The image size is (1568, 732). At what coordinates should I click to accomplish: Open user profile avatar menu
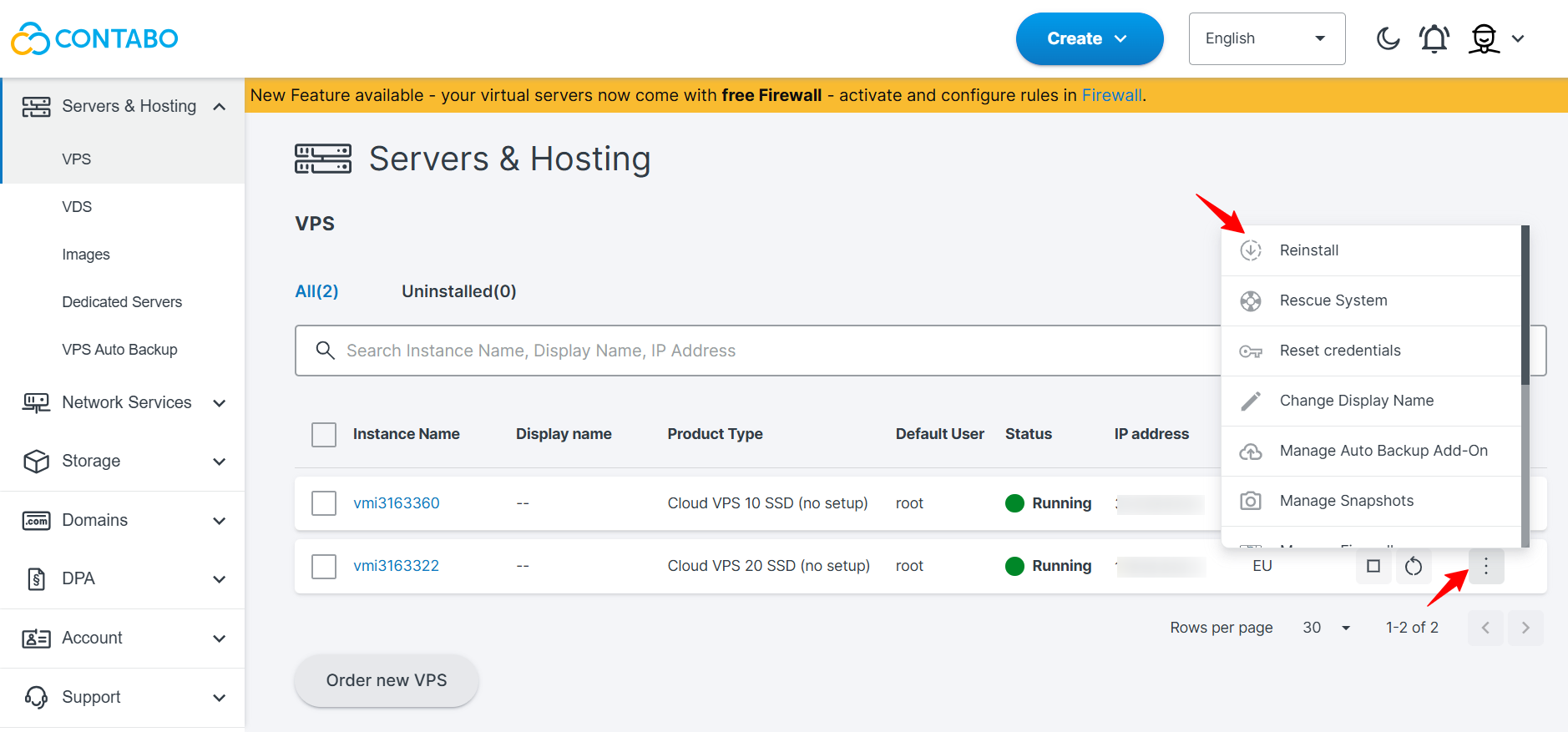1485,38
